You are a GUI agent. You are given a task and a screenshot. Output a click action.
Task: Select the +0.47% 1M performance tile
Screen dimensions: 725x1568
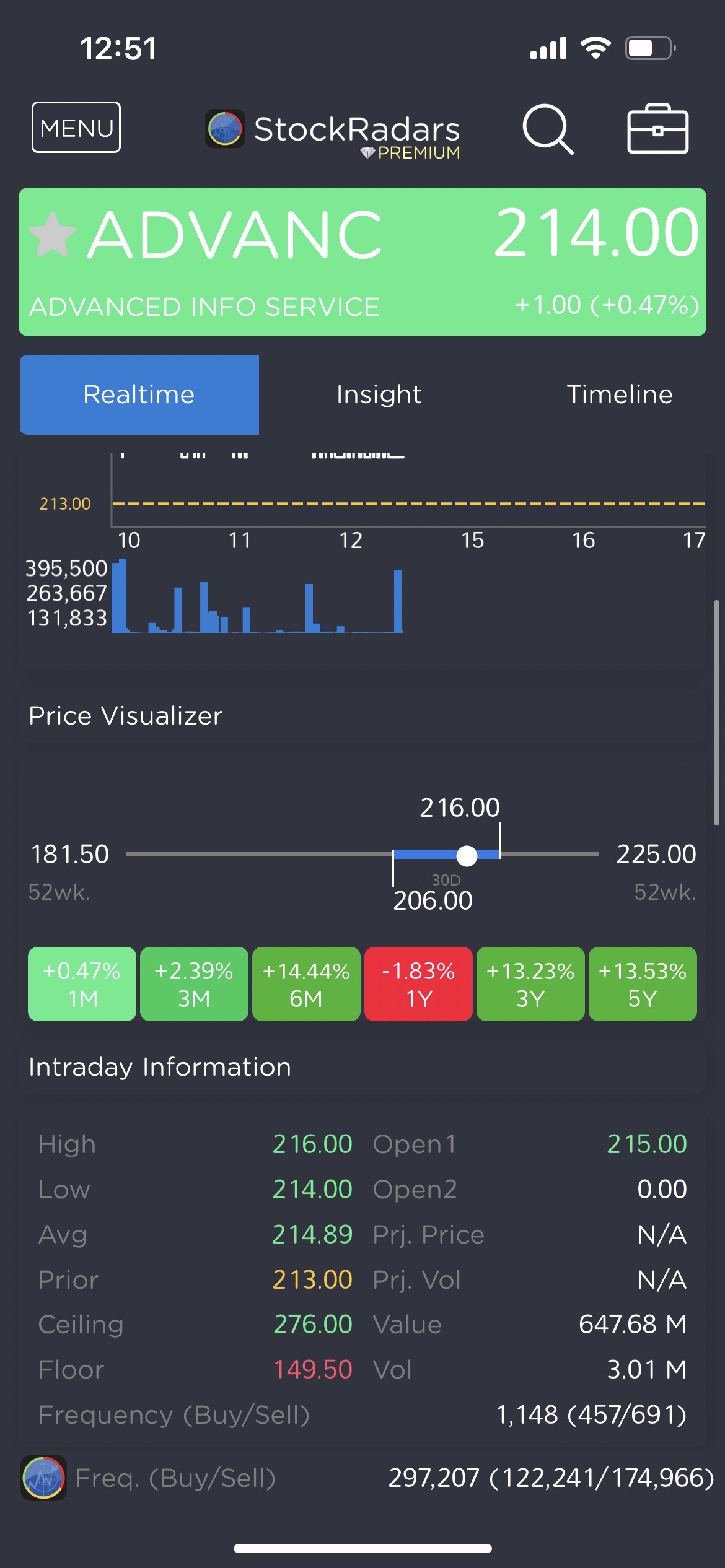tap(82, 984)
